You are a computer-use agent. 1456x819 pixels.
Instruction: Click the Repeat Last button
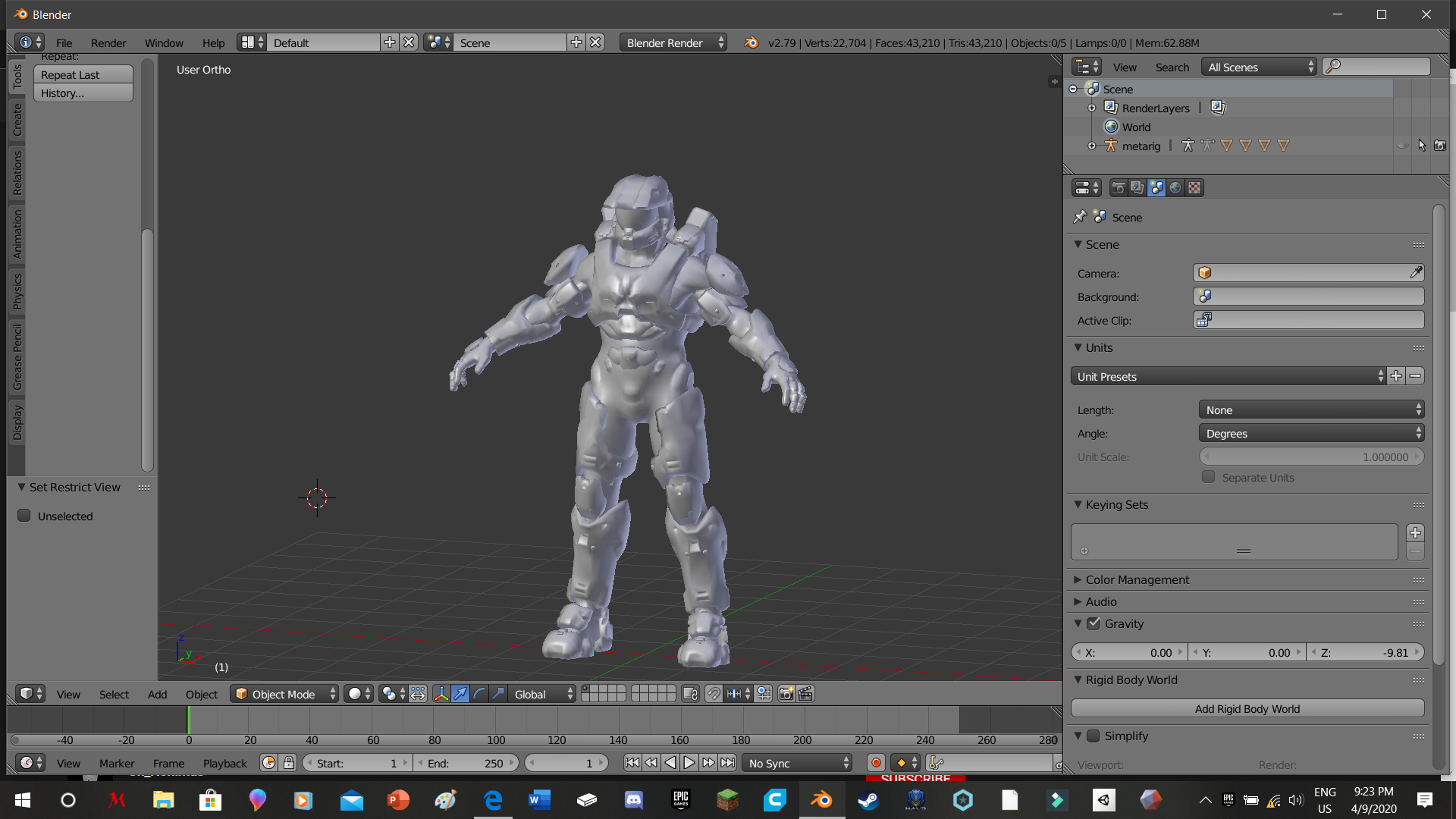(83, 75)
